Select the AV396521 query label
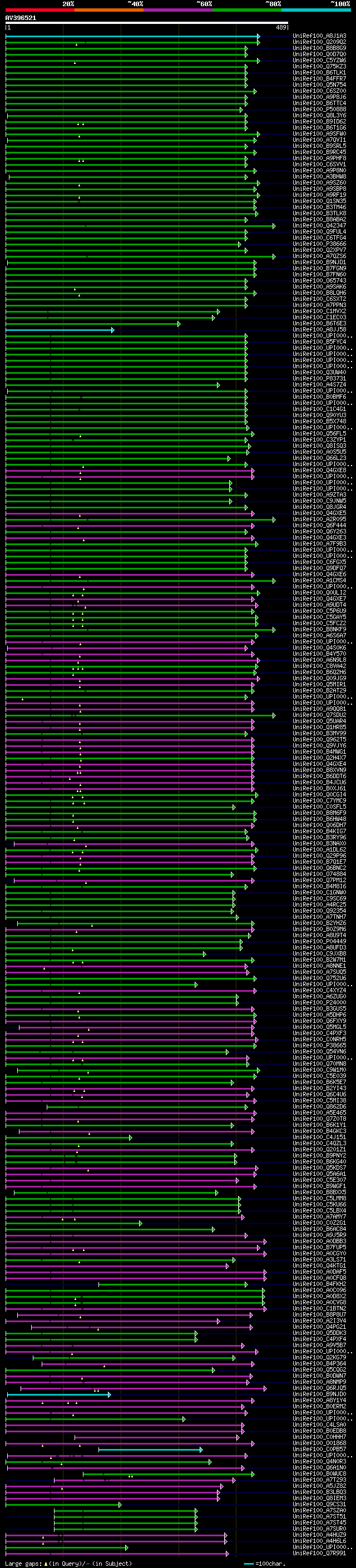This screenshot has height=1568, width=356. point(21,18)
